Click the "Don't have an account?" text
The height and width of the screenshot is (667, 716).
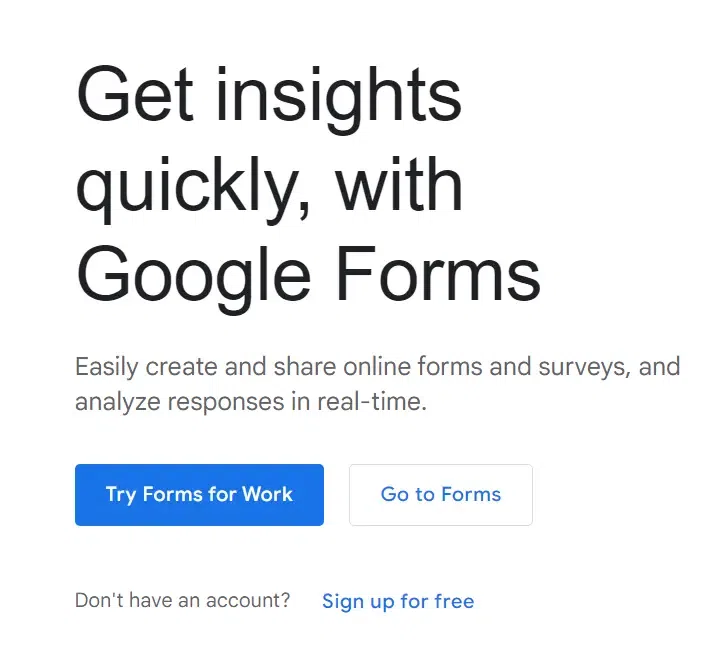[x=182, y=600]
